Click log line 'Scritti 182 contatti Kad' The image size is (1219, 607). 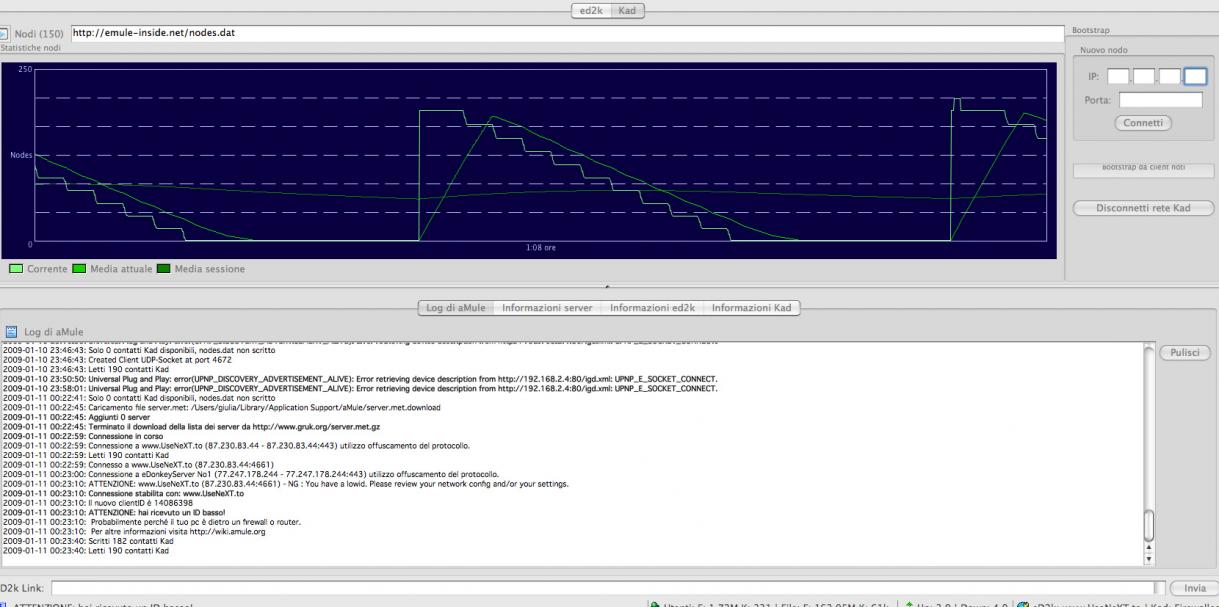[86, 541]
